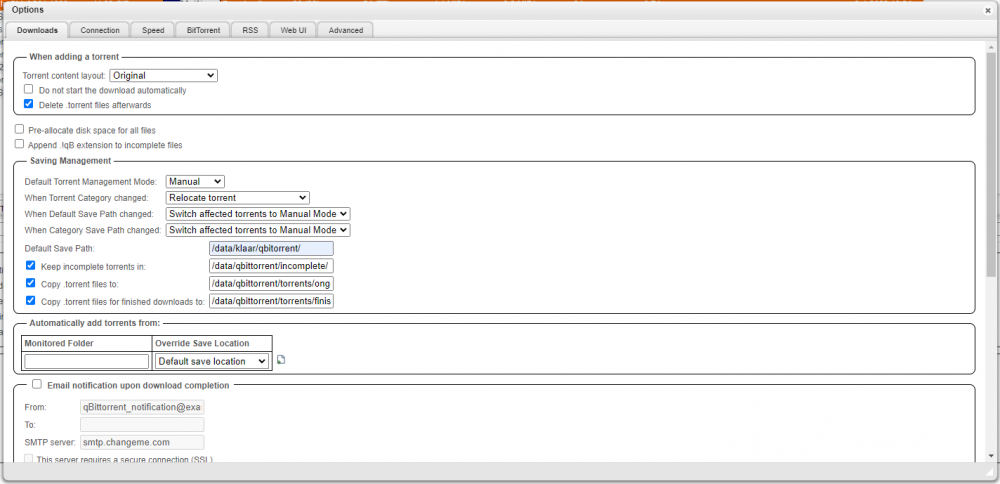Viewport: 1000px width, 484px height.
Task: Open Default Torrent Management Mode dropdown
Action: (x=195, y=182)
